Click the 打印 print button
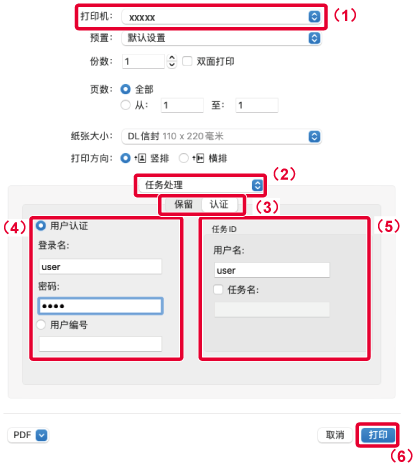The width and height of the screenshot is (415, 466). [x=378, y=435]
